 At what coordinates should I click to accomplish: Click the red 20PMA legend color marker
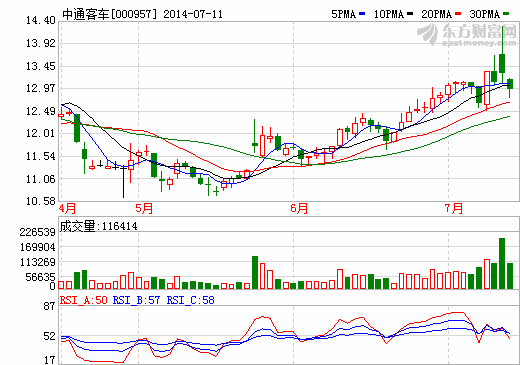pyautogui.click(x=458, y=14)
